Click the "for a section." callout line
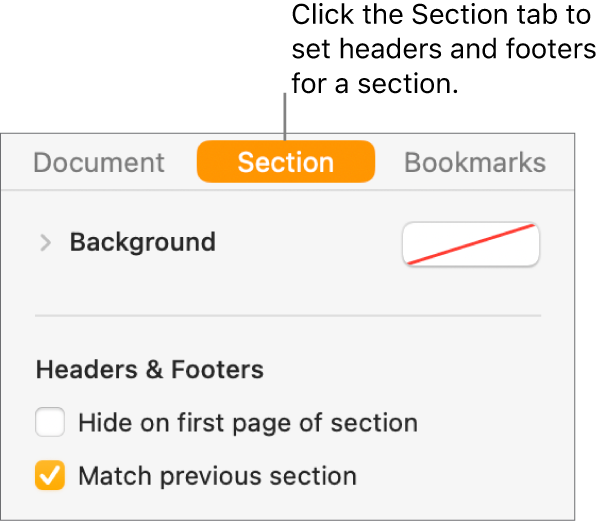The image size is (606, 522). [x=375, y=86]
